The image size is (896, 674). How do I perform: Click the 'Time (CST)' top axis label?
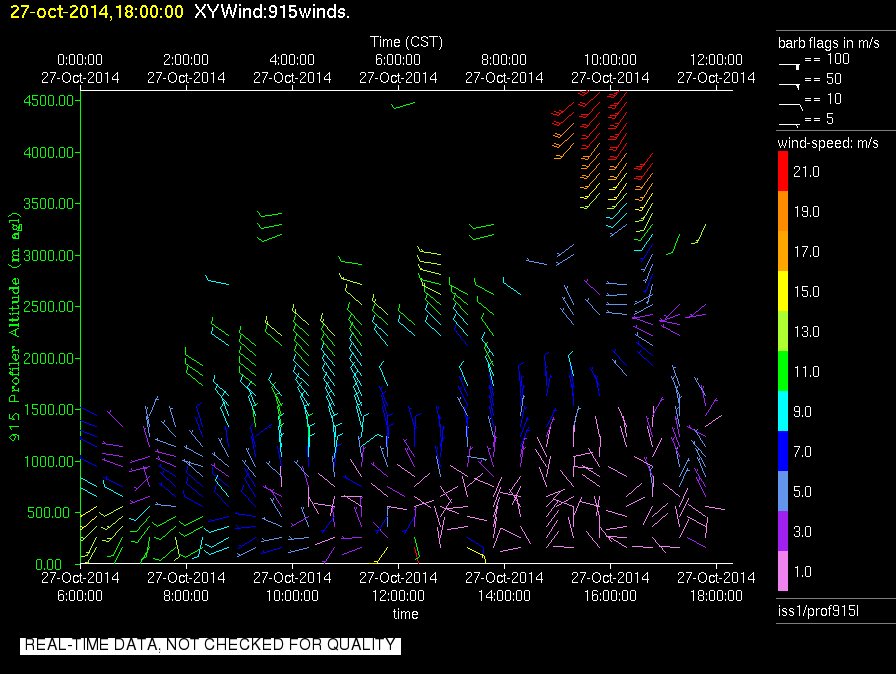[406, 42]
